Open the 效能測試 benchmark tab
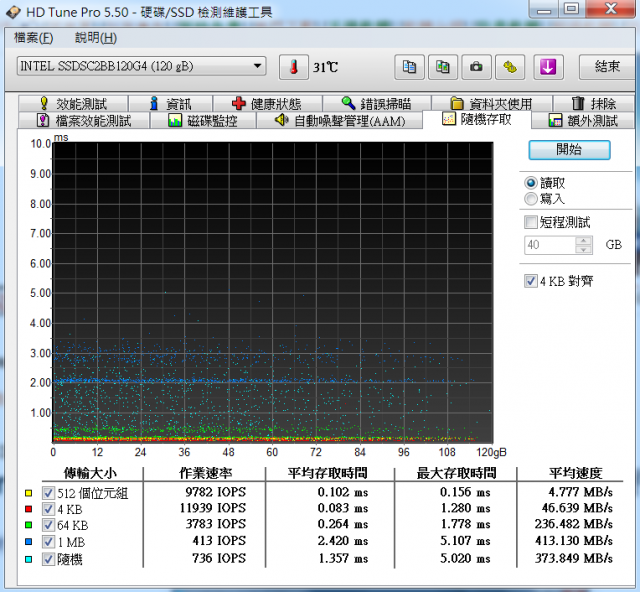The width and height of the screenshot is (640, 592). 73,104
